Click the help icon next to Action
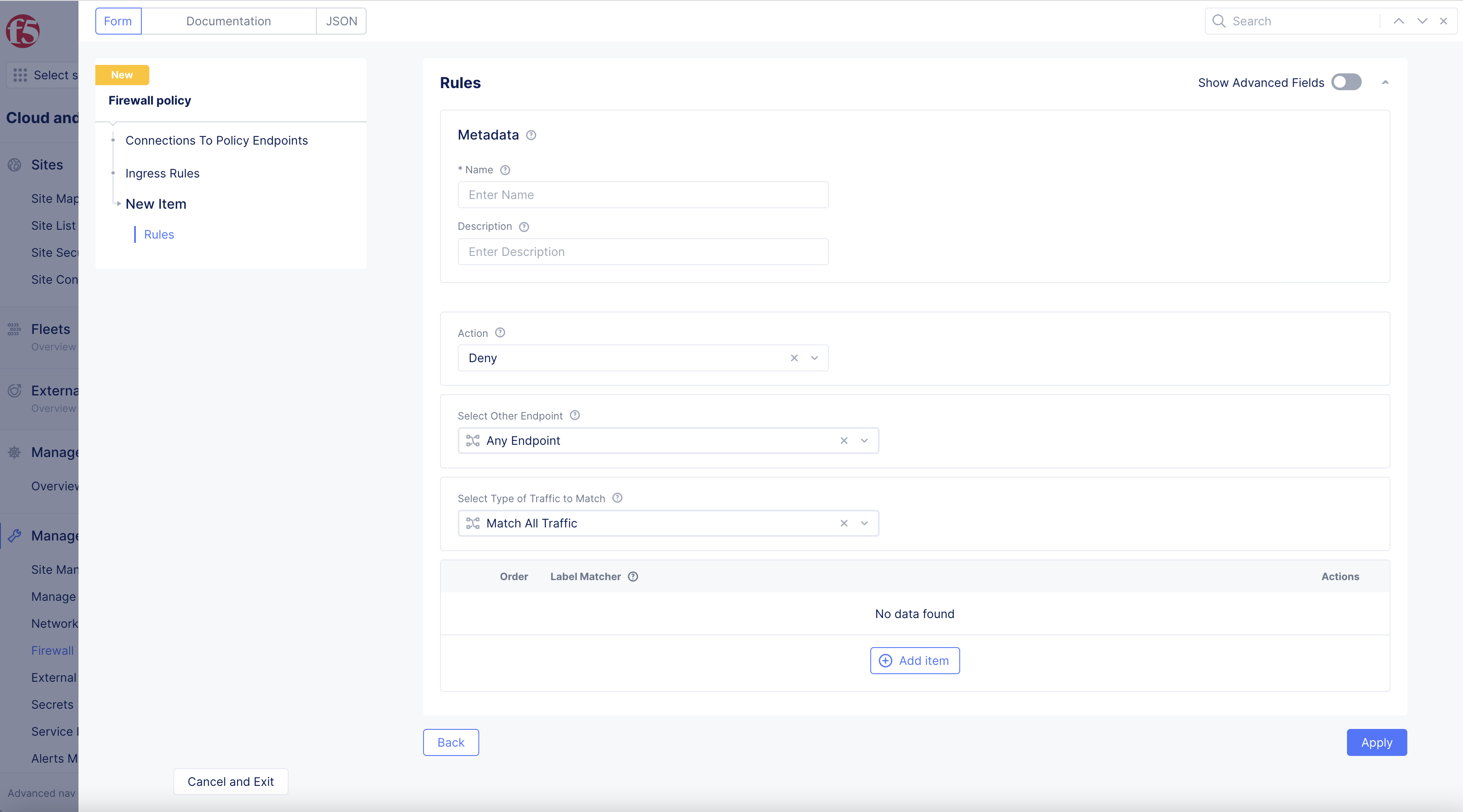This screenshot has height=812, width=1463. (500, 333)
